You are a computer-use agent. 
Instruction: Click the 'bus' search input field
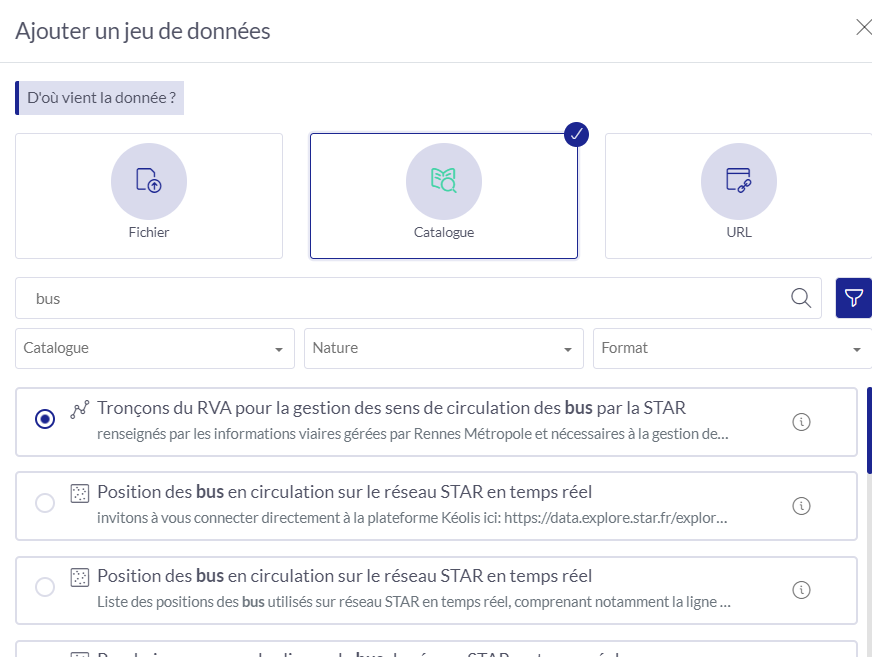click(418, 298)
